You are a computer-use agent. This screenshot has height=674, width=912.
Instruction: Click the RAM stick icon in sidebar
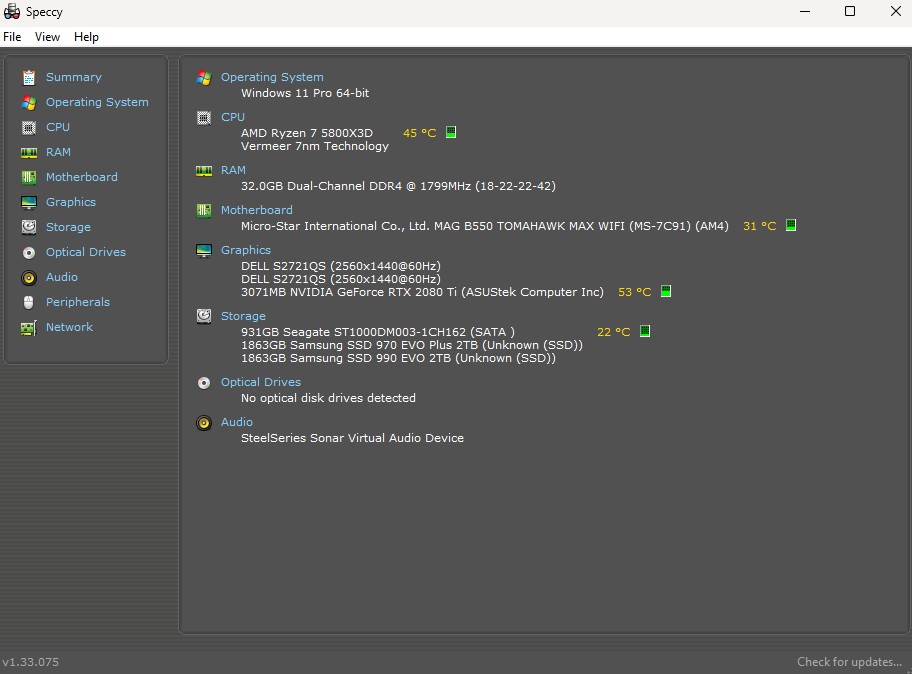click(29, 152)
